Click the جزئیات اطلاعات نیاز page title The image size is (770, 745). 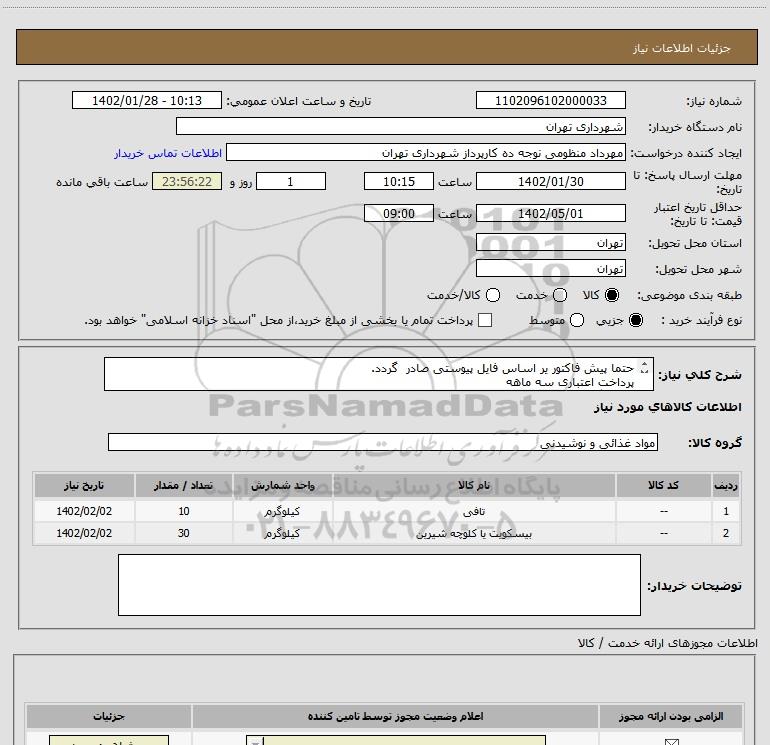pos(681,48)
